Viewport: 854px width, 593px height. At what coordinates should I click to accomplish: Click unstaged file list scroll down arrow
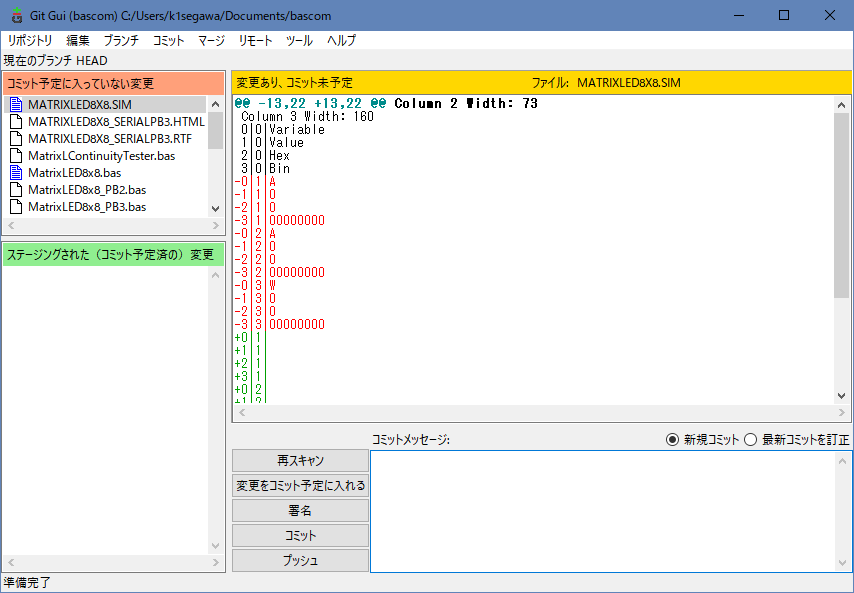[x=215, y=209]
